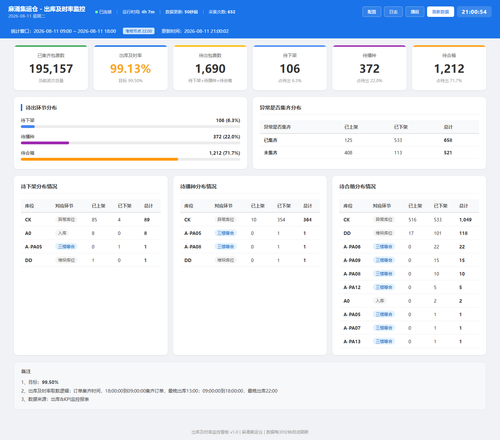Click CK row with total 89
This screenshot has width=500, height=440.
(x=91, y=220)
